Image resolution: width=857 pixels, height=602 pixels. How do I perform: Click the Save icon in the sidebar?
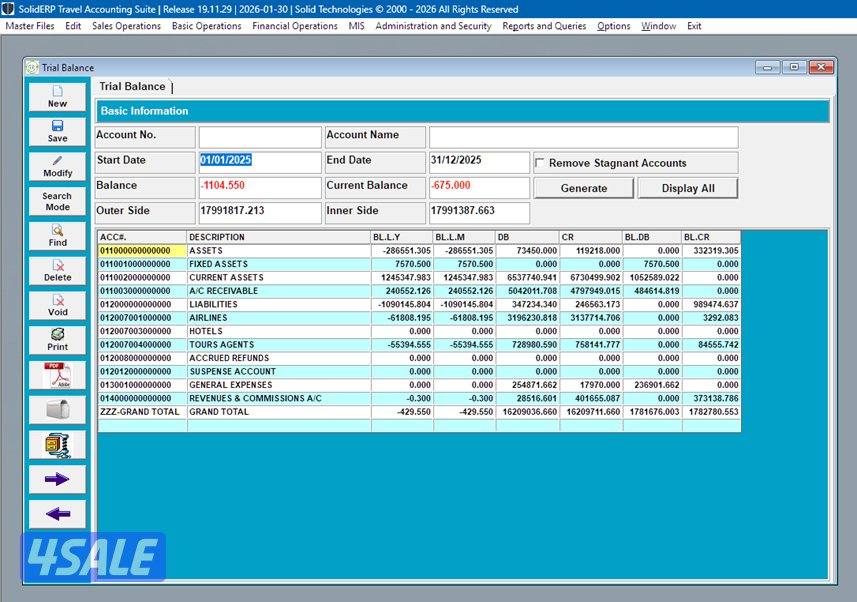coord(56,131)
